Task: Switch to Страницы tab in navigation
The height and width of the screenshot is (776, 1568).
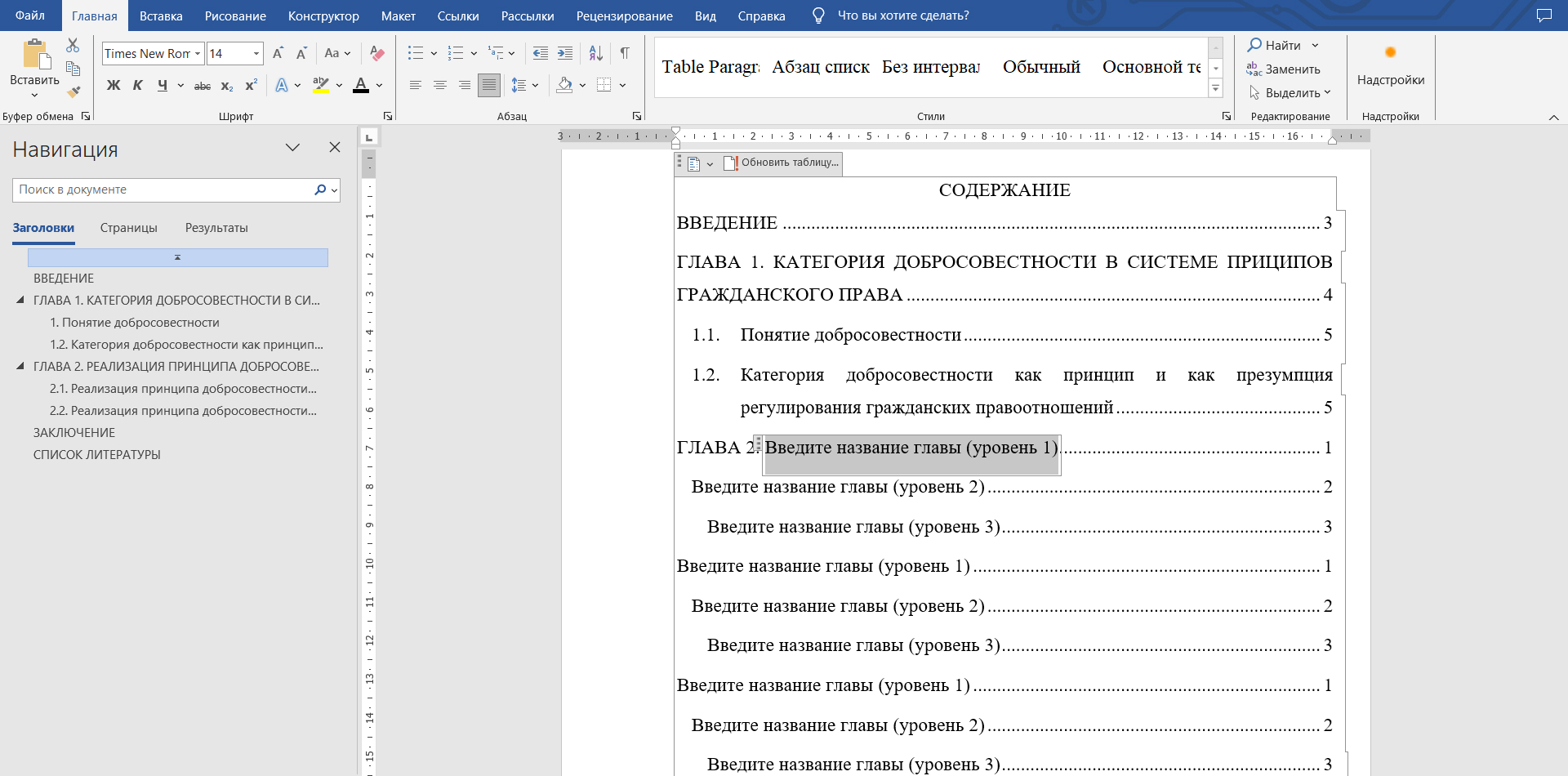Action: pyautogui.click(x=128, y=228)
